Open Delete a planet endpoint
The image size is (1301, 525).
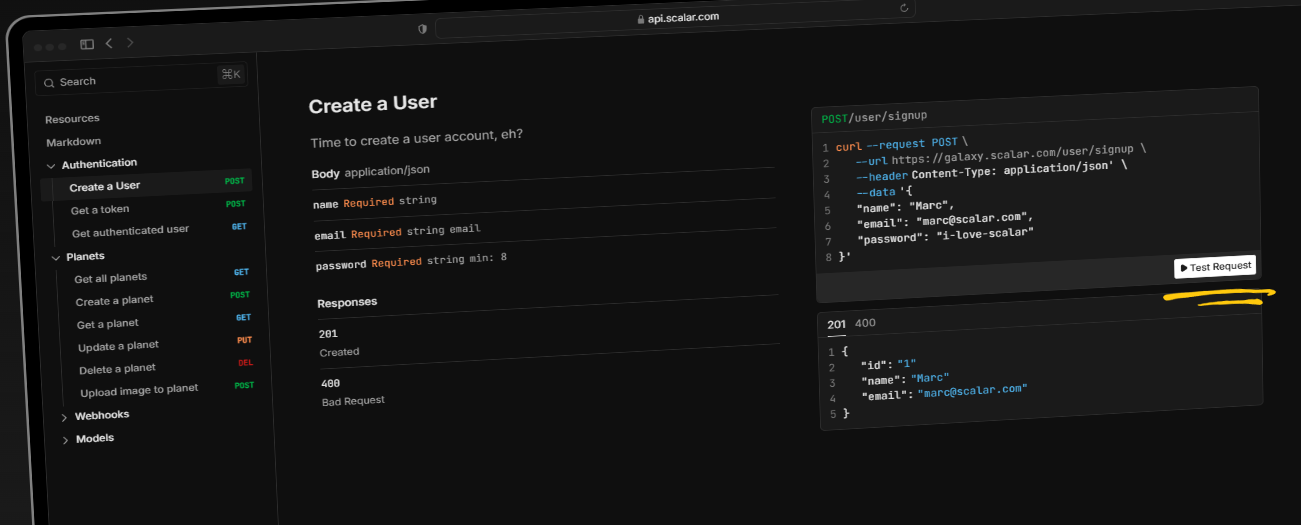click(x=118, y=369)
